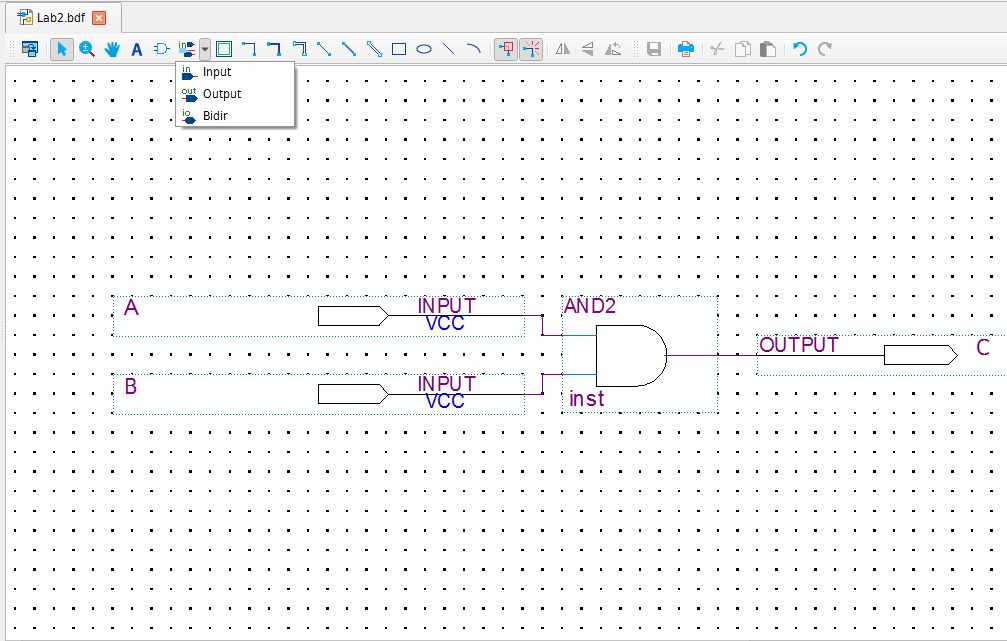
Task: Activate the Selection arrow tool
Action: pos(62,49)
